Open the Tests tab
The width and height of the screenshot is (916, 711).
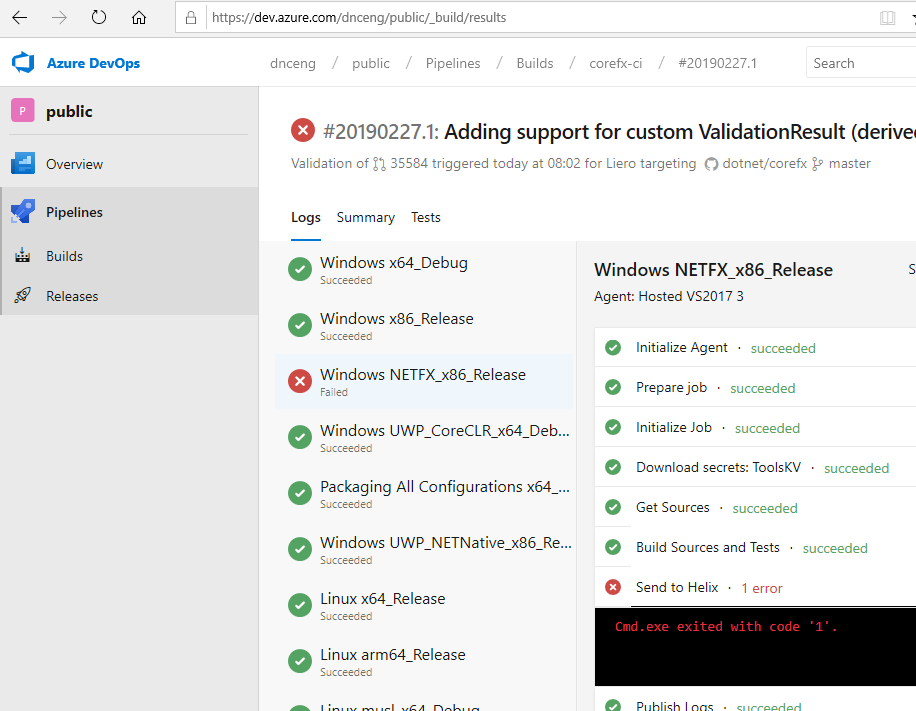425,217
